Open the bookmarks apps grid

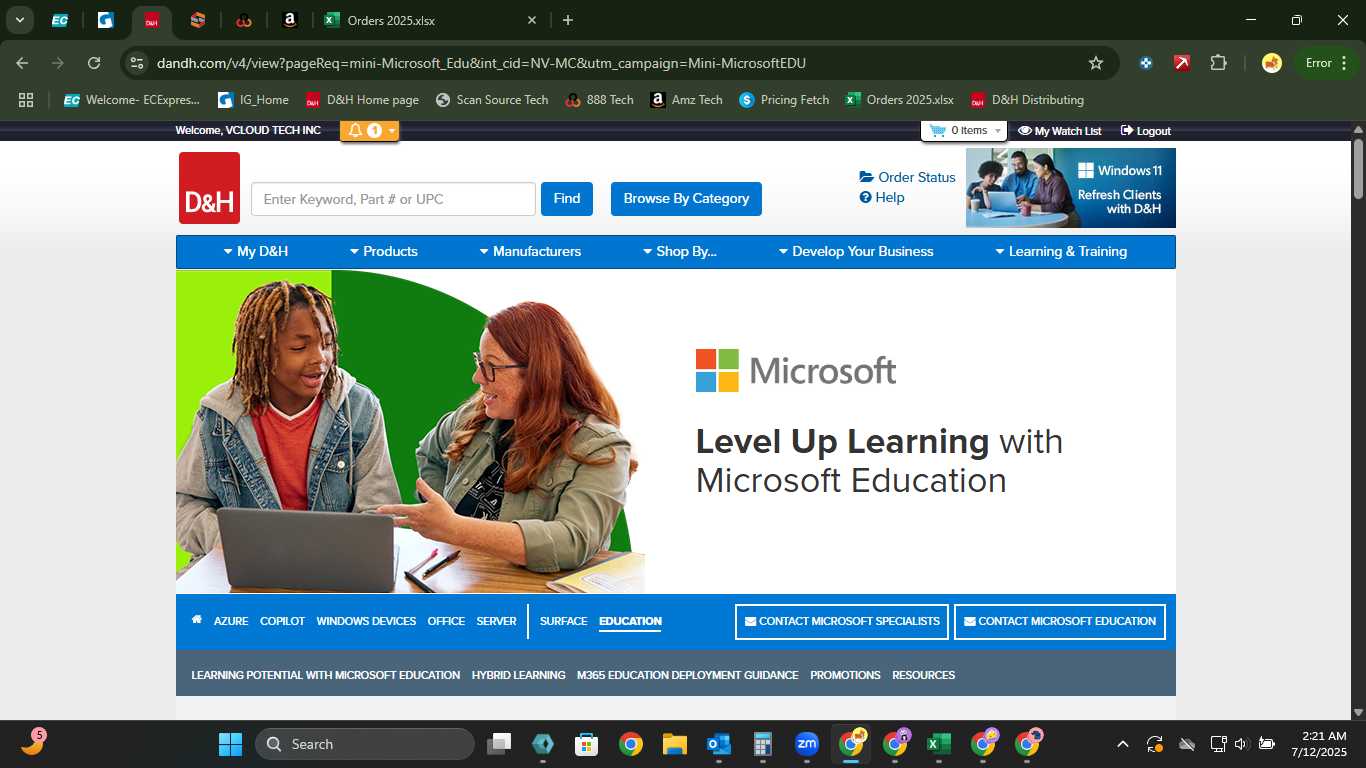pyautogui.click(x=26, y=100)
